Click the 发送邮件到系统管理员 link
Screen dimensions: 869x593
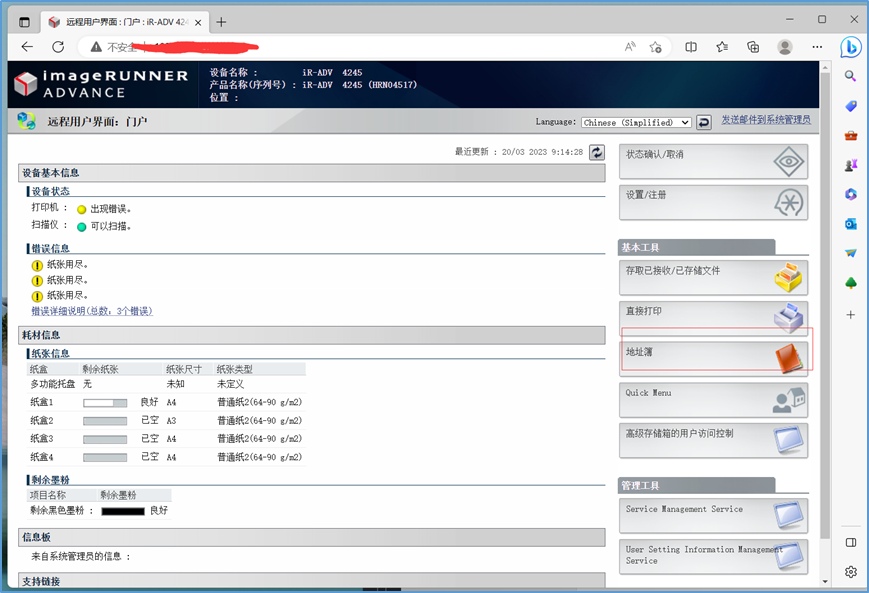[766, 120]
